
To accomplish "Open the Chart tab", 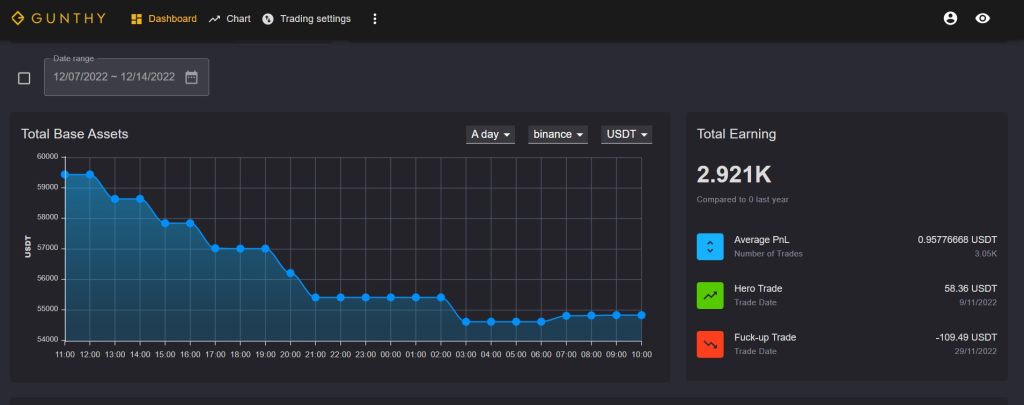I will (x=229, y=19).
